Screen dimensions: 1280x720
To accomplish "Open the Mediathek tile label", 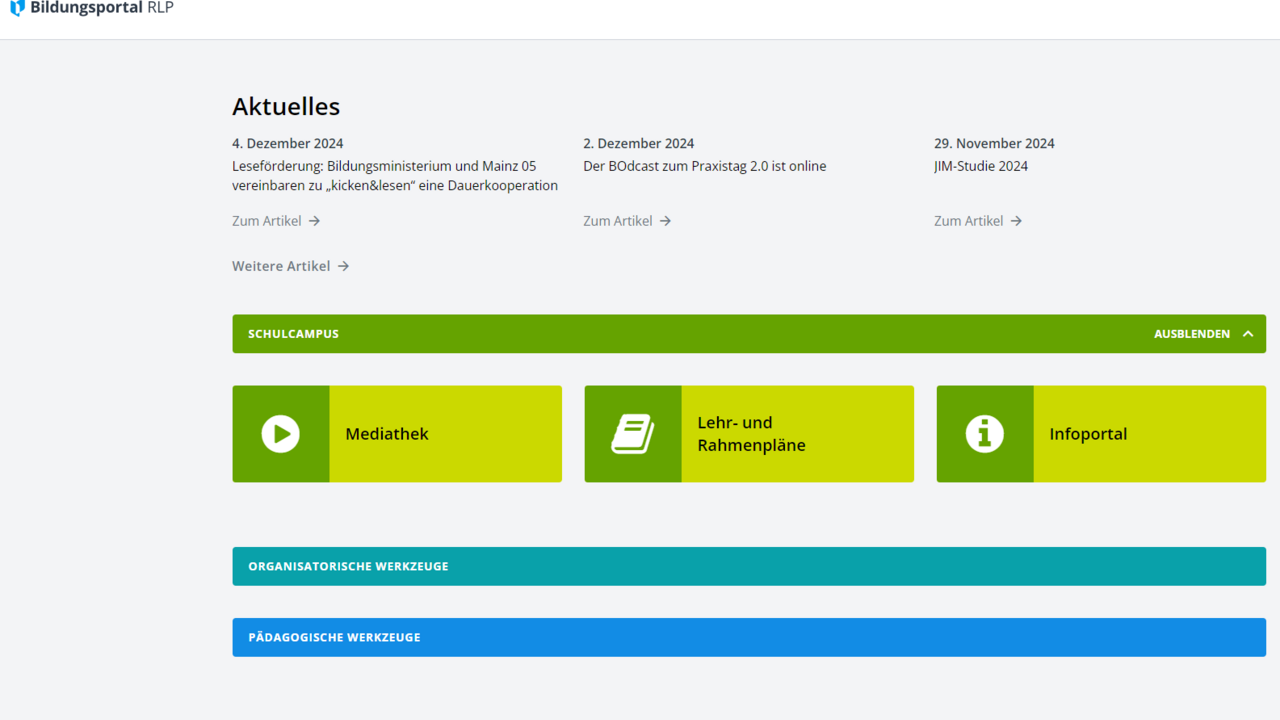I will [387, 434].
